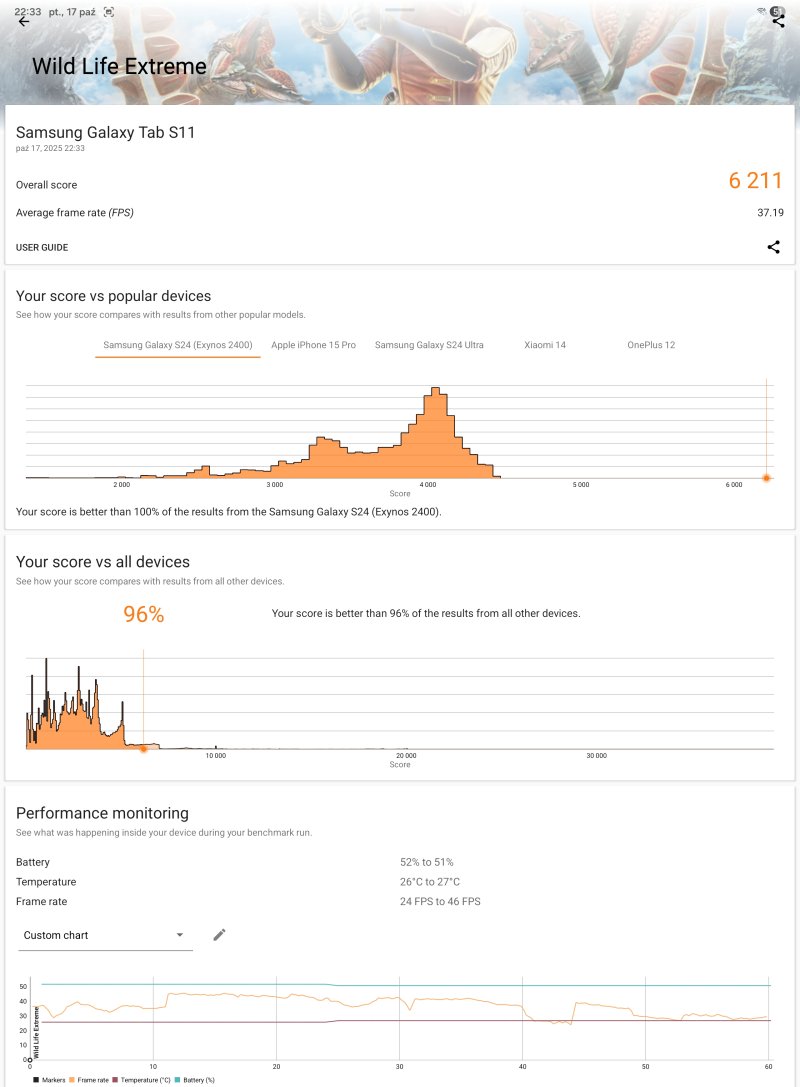Click the pencil icon to edit the custom chart
Viewport: 800px width, 1087px height.
(x=220, y=935)
